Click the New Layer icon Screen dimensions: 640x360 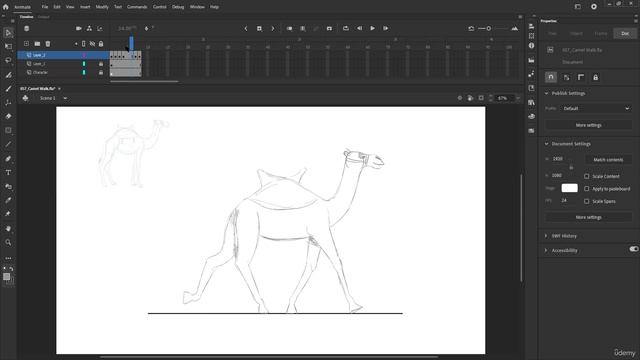[x=27, y=44]
